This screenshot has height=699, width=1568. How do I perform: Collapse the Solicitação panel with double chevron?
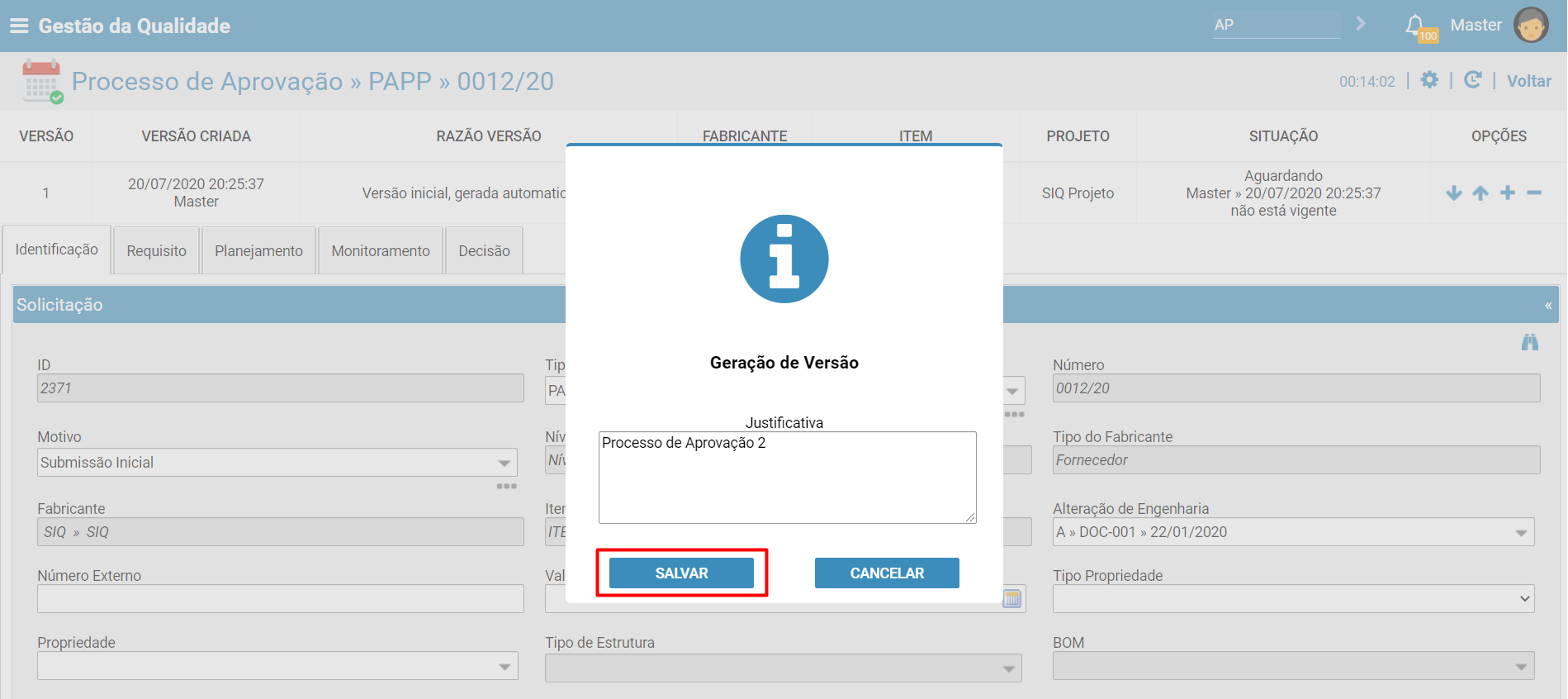[x=1548, y=305]
